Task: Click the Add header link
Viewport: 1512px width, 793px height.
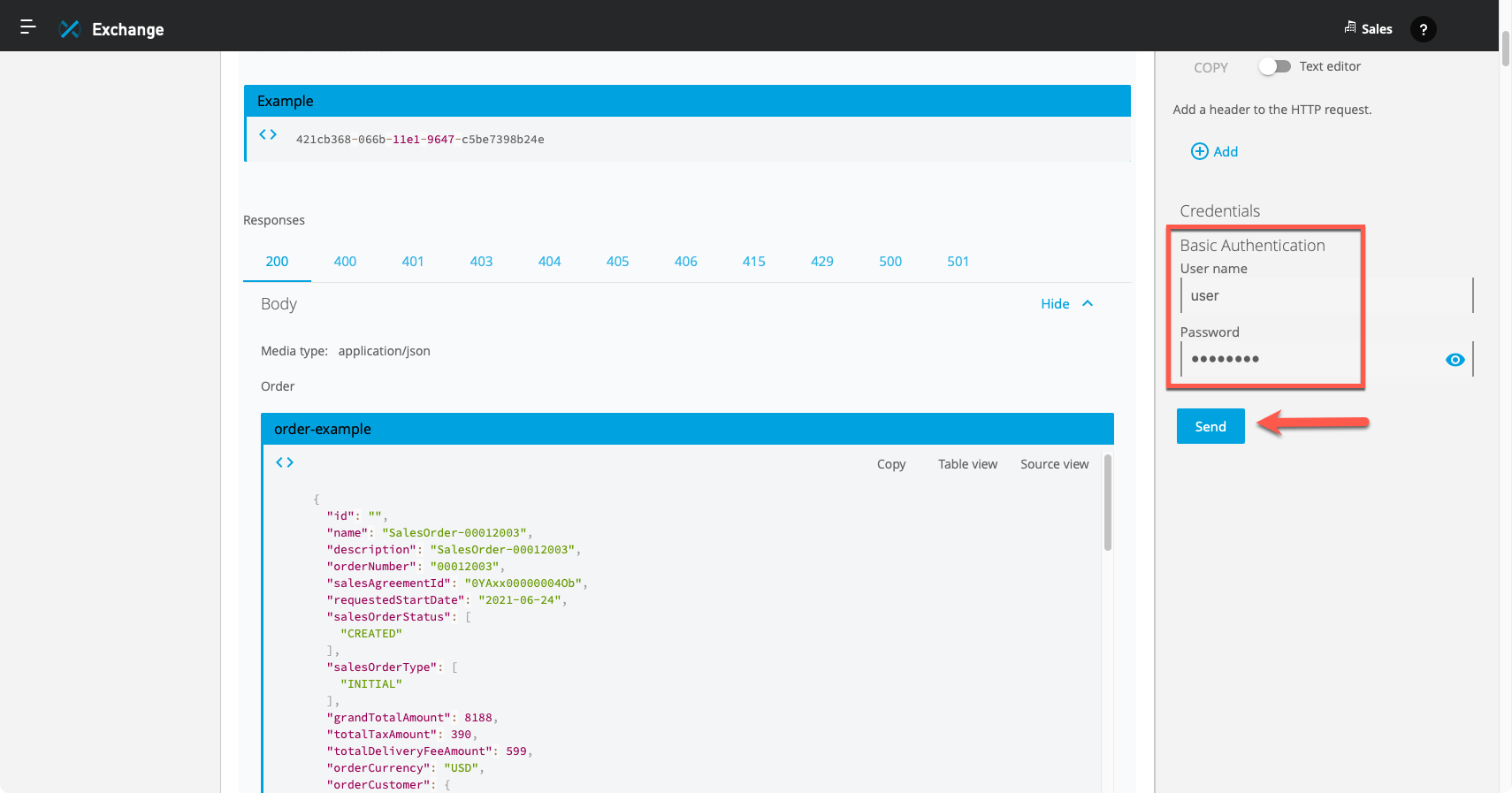Action: pos(1226,151)
